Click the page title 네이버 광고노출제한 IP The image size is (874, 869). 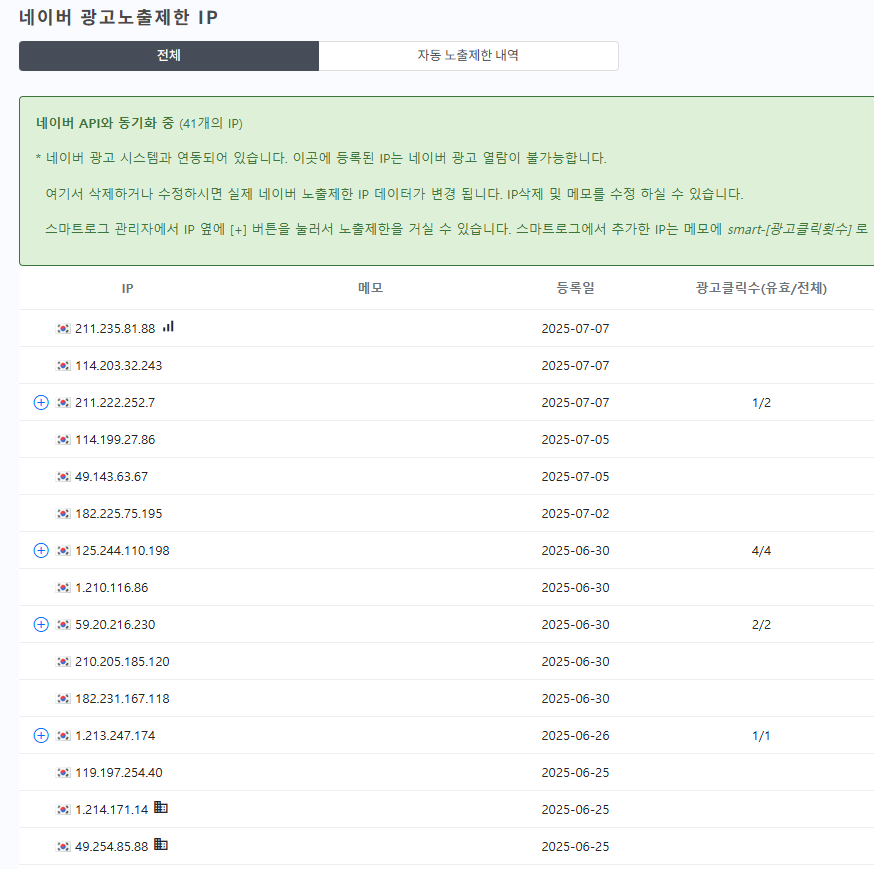(118, 17)
